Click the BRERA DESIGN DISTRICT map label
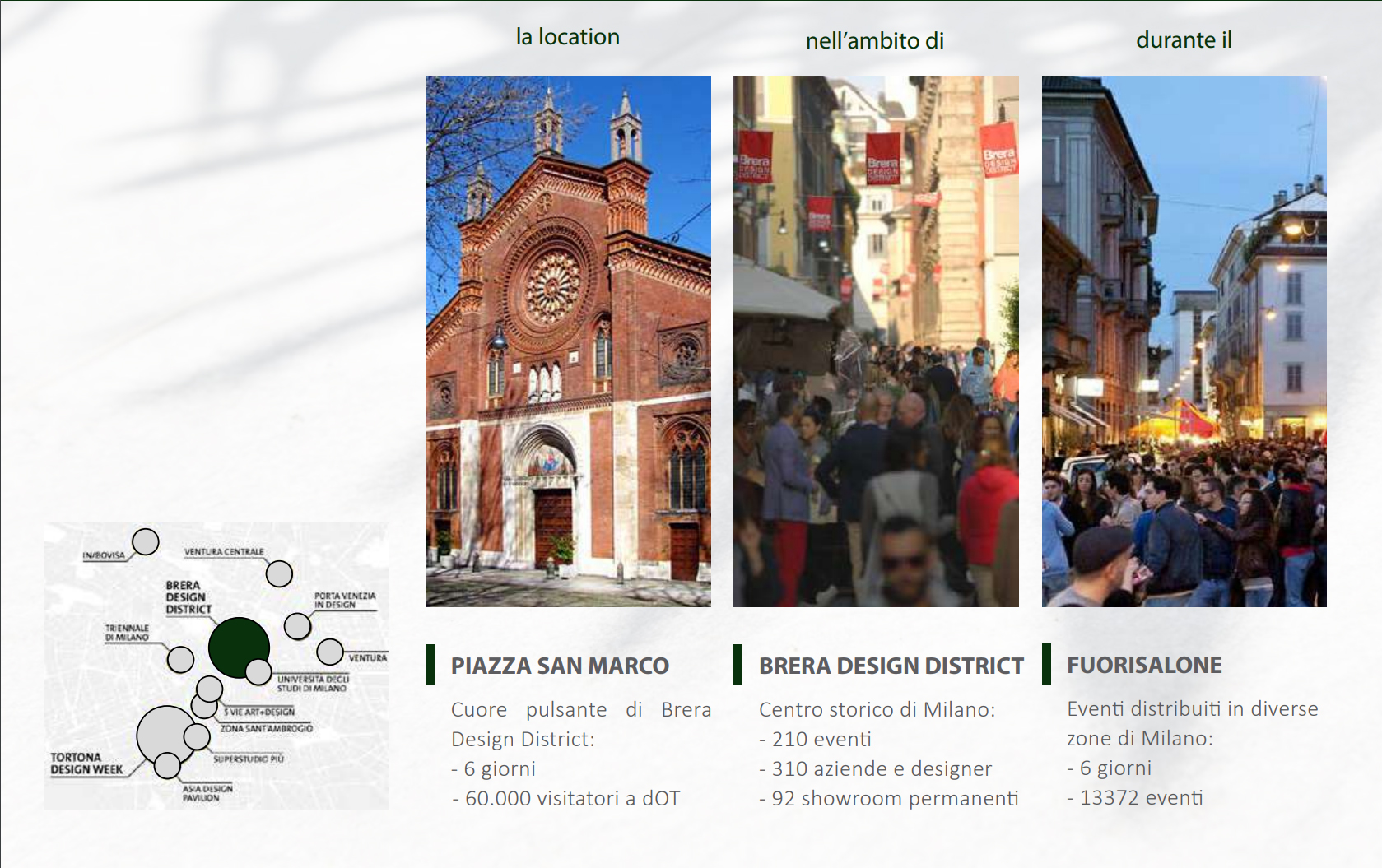 [x=188, y=597]
